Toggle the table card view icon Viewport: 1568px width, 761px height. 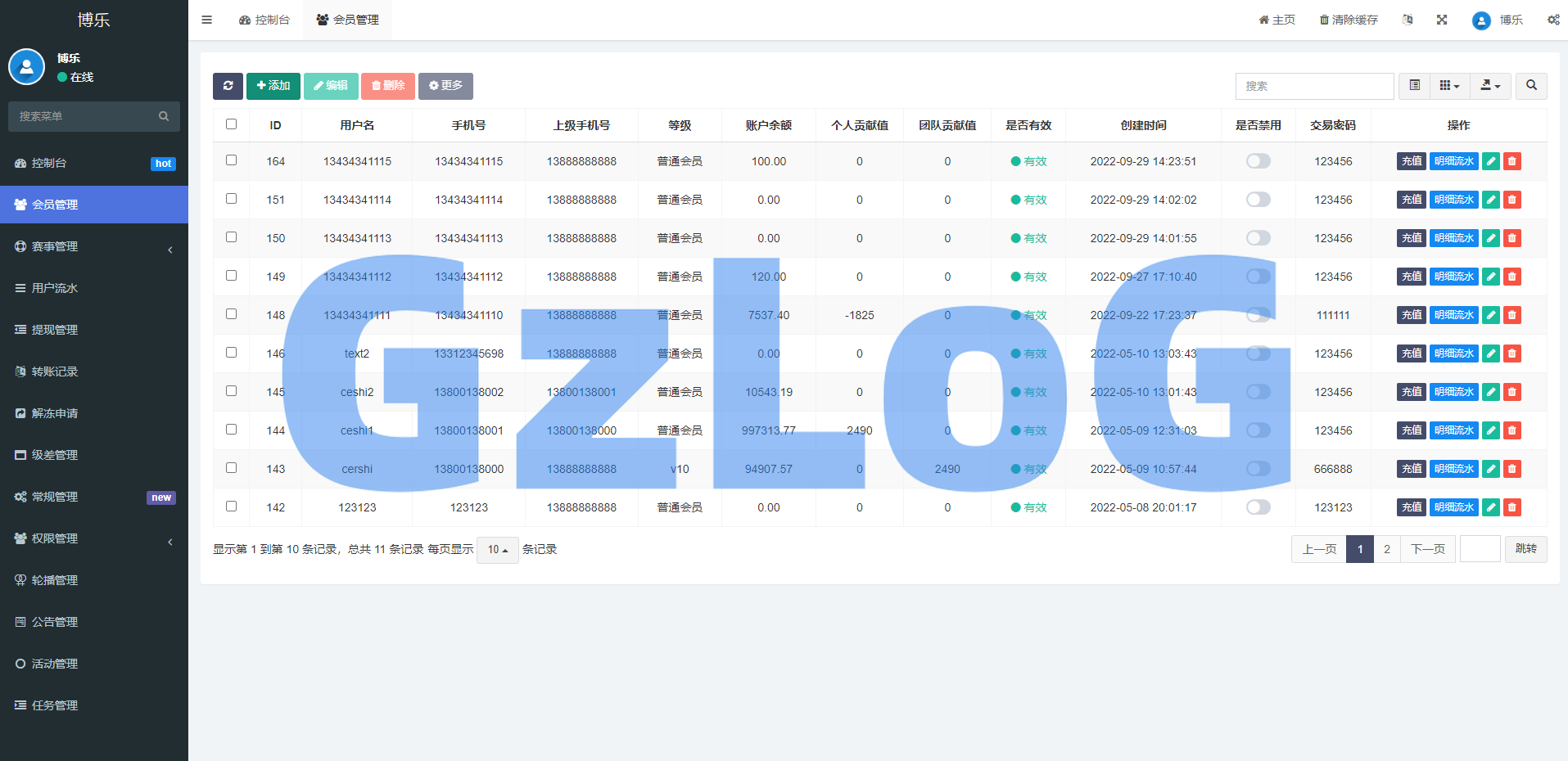[1414, 86]
